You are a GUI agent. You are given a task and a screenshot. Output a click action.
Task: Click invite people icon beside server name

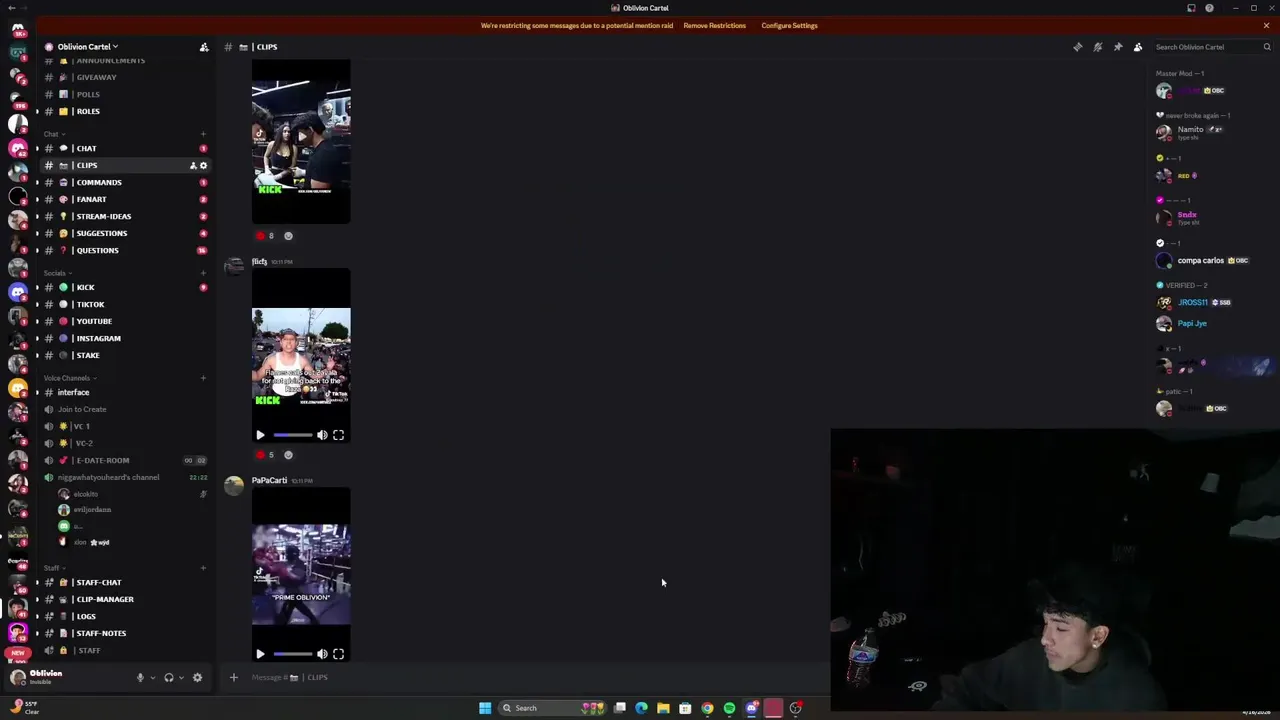coord(204,47)
